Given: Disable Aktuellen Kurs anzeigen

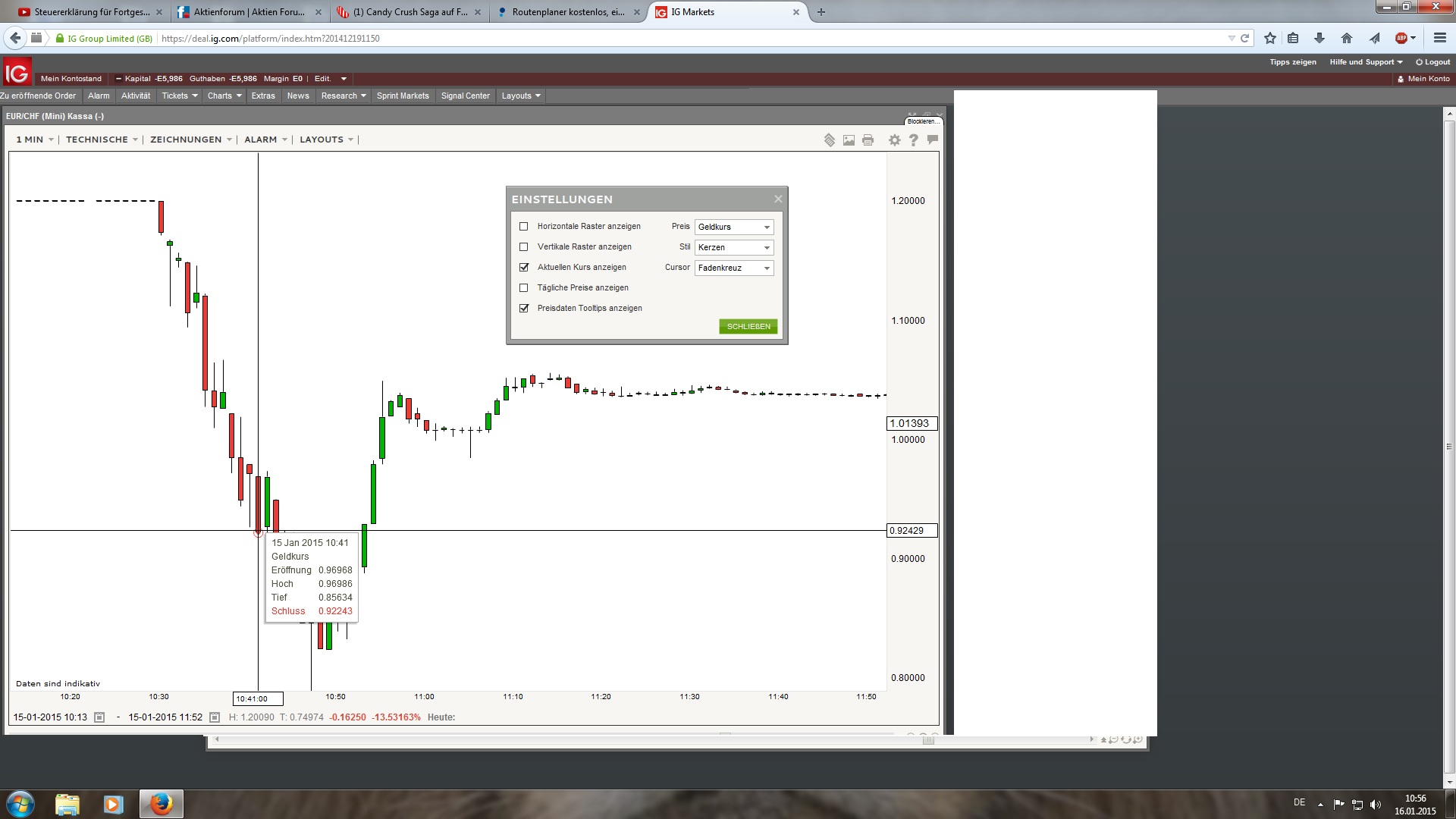Looking at the screenshot, I should (x=524, y=267).
